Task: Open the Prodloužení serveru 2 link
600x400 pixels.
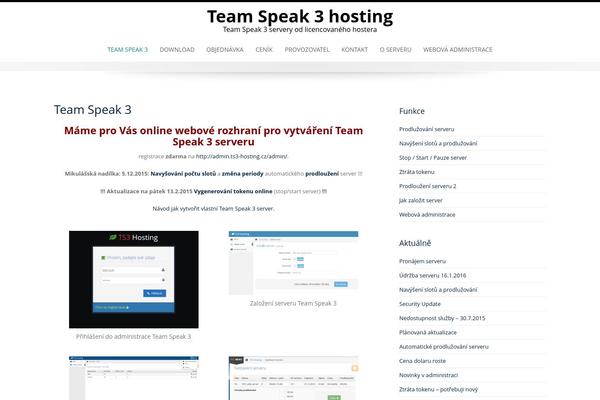Action: [x=427, y=186]
